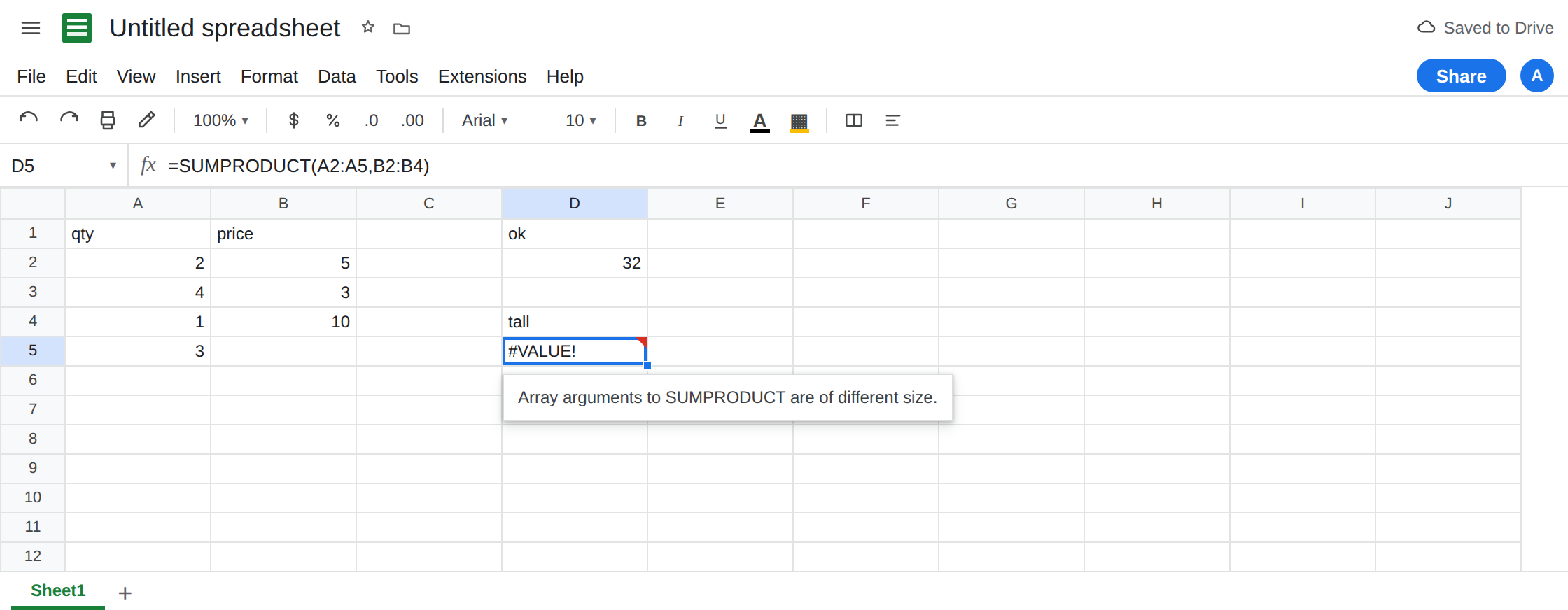Viewport: 1568px width, 610px height.
Task: Open the Insert menu
Action: point(198,76)
